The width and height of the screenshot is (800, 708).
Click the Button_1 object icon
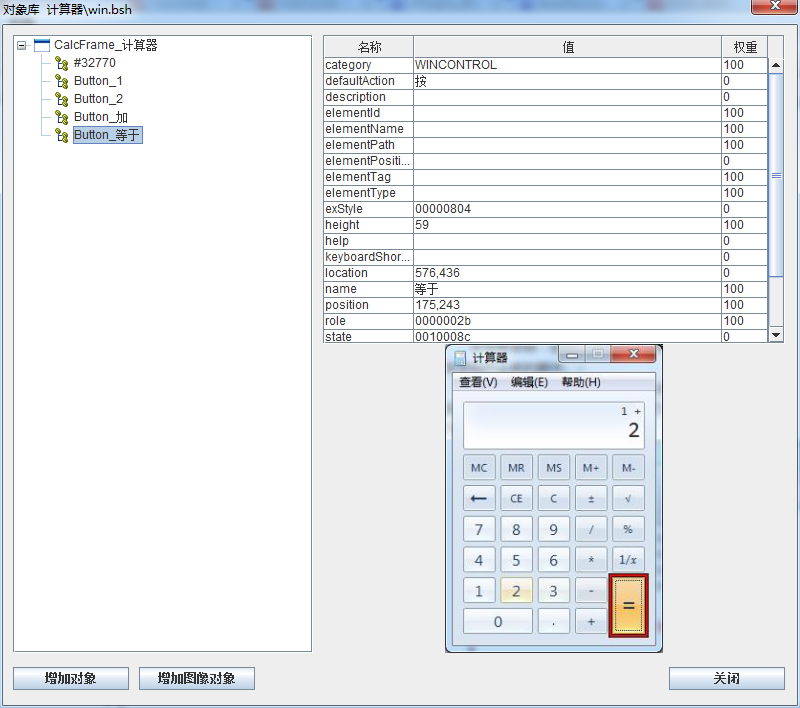pyautogui.click(x=61, y=81)
